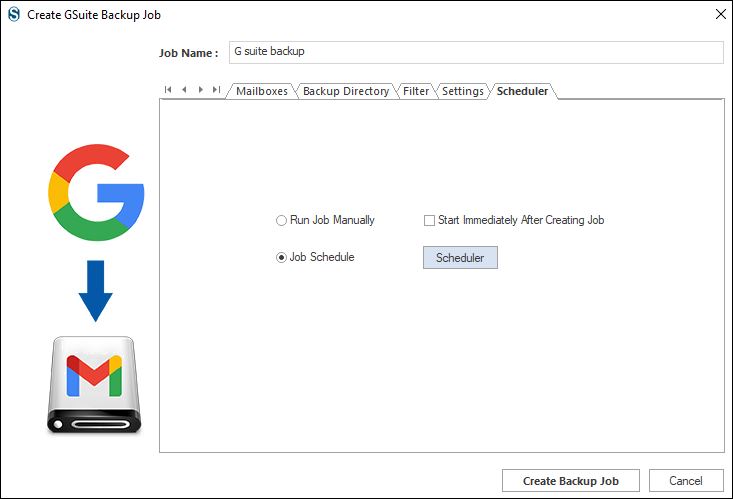Open the Backup Directory tab

click(346, 91)
